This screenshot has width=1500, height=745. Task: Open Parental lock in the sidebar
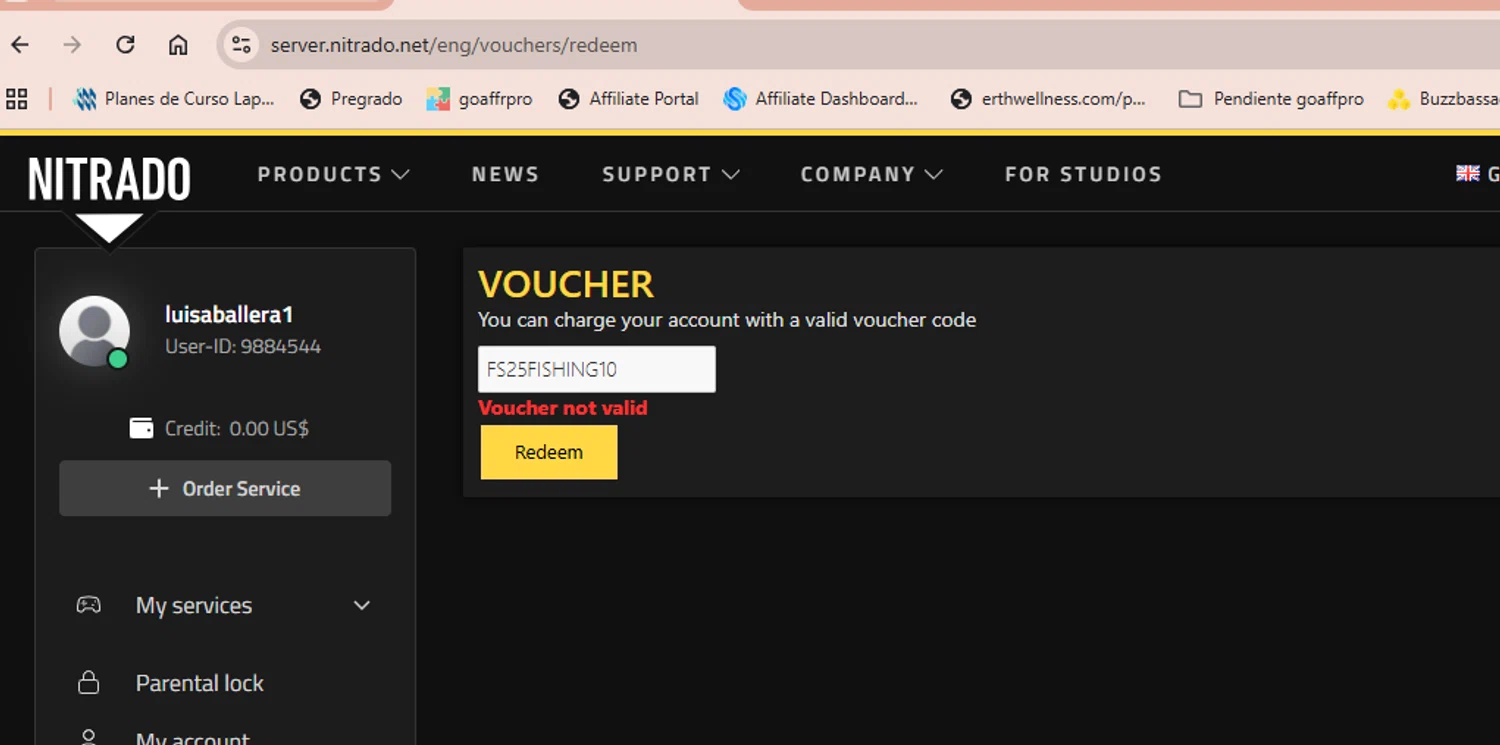200,683
